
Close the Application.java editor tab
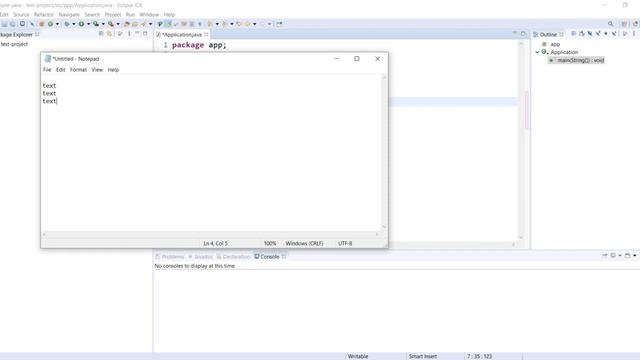click(x=206, y=34)
